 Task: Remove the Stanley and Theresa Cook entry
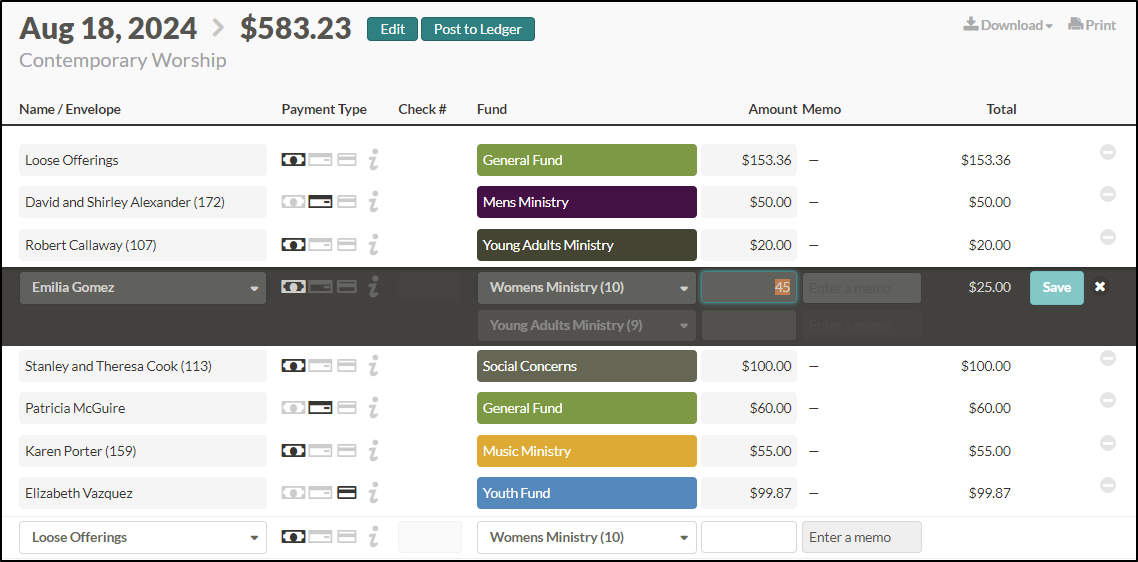tap(1108, 358)
